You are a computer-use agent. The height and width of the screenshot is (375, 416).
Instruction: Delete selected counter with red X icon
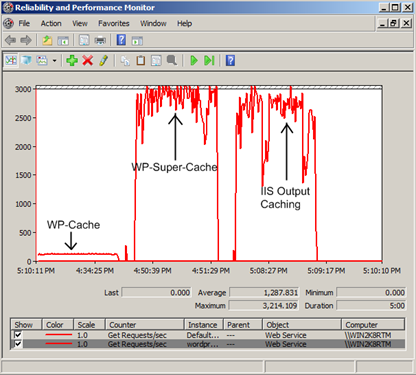coord(88,61)
